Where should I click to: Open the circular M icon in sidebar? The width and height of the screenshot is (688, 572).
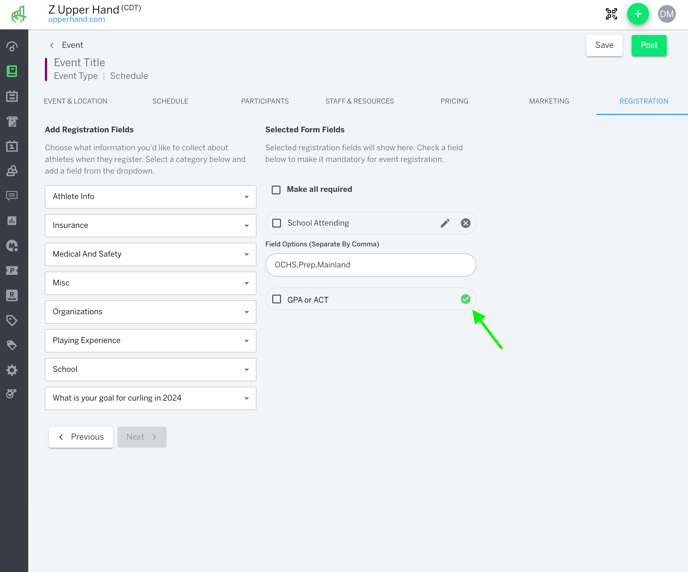point(12,246)
